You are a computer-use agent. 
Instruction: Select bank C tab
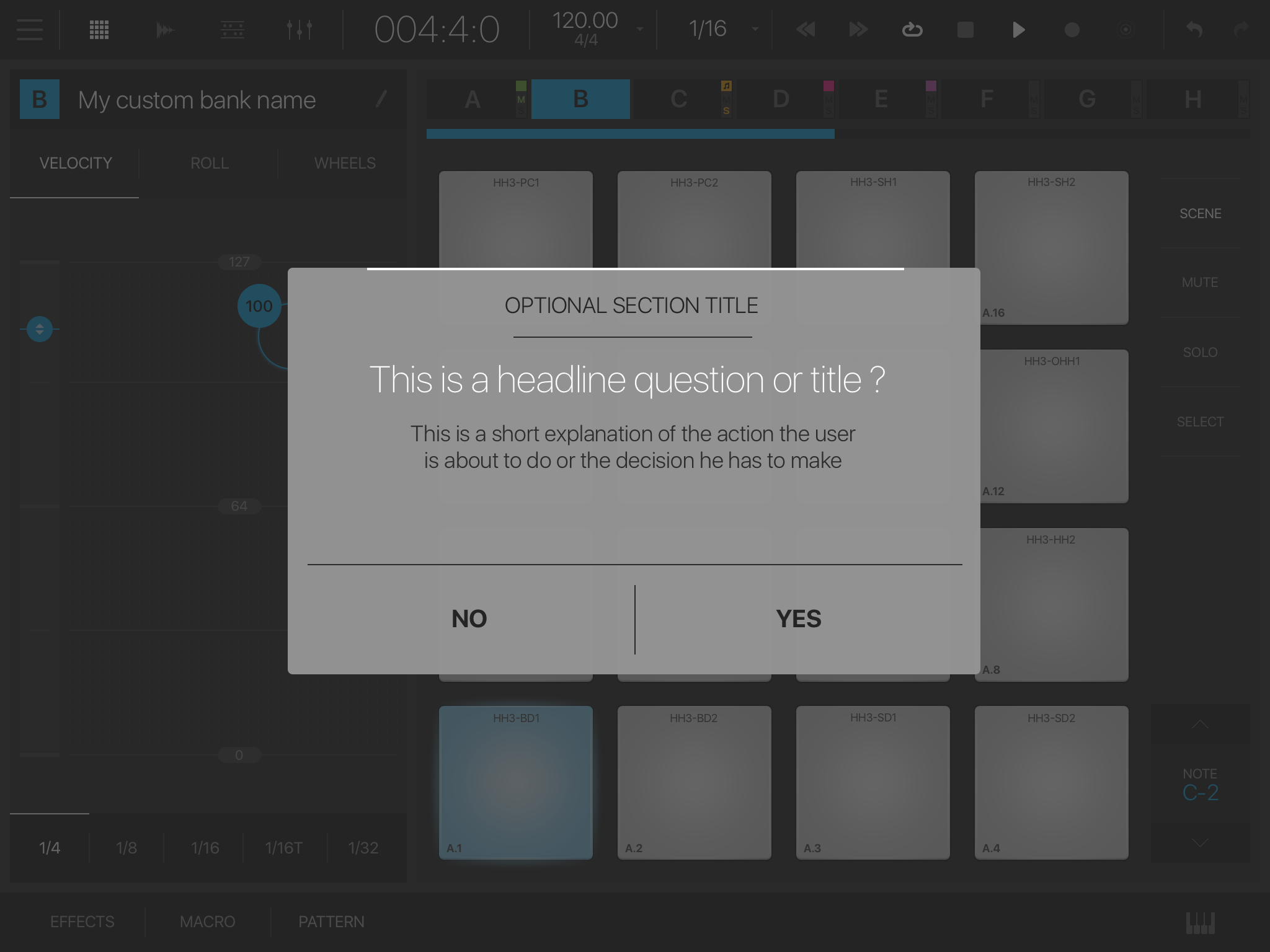(679, 99)
